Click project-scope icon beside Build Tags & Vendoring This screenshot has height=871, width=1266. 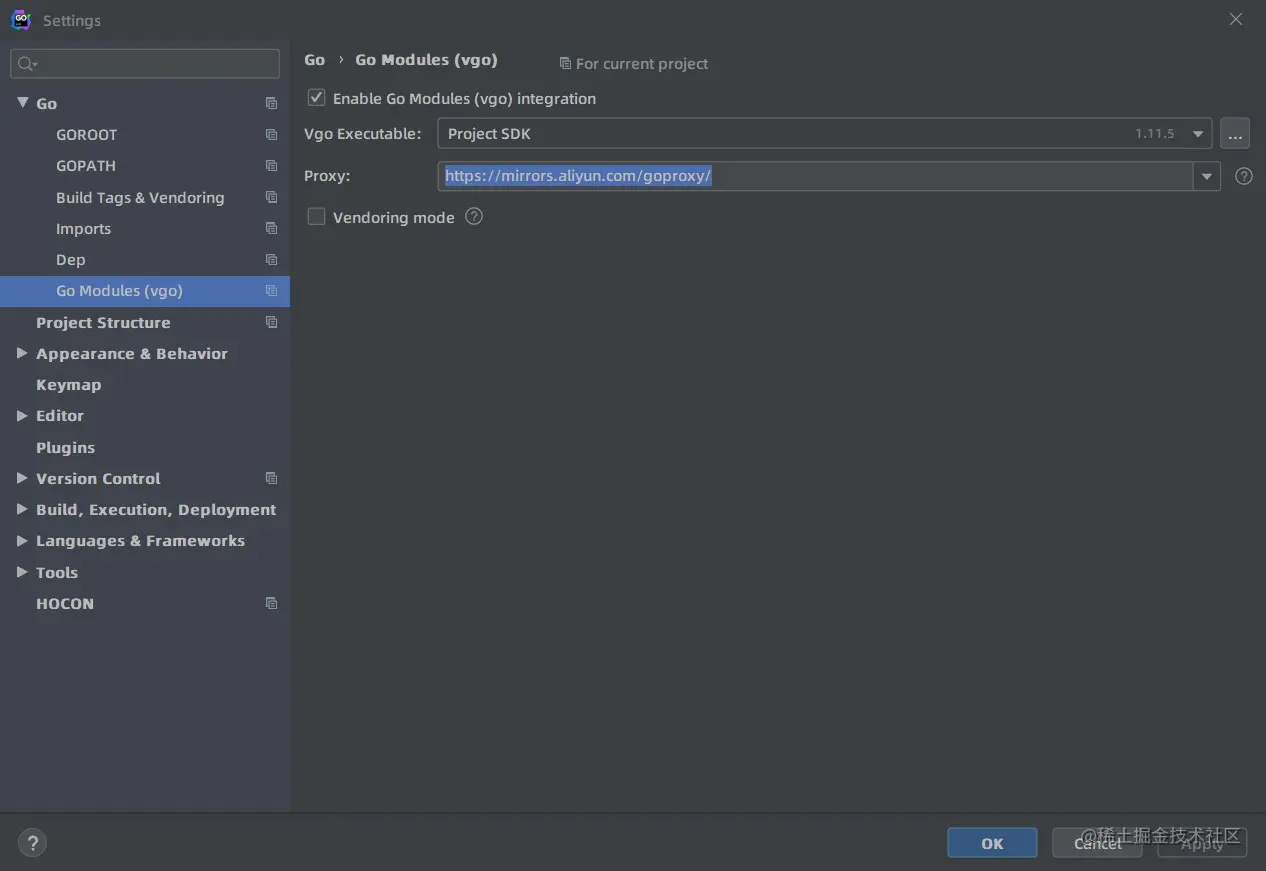[x=271, y=197]
